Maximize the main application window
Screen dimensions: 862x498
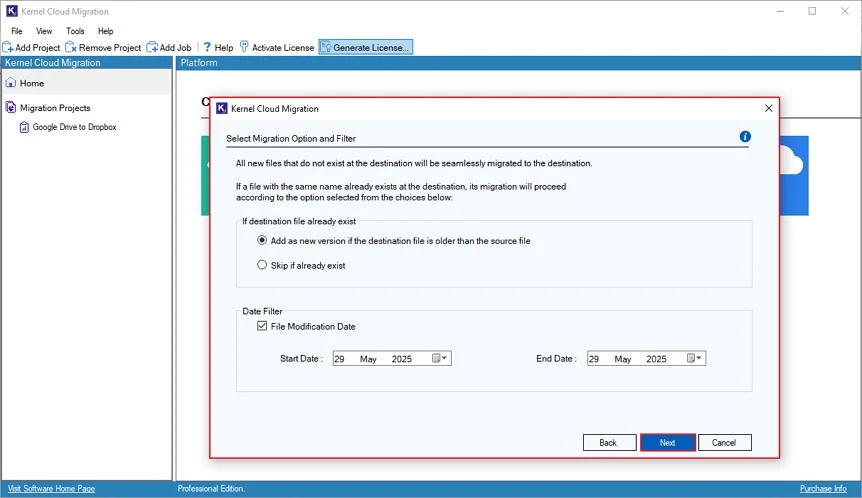[812, 11]
